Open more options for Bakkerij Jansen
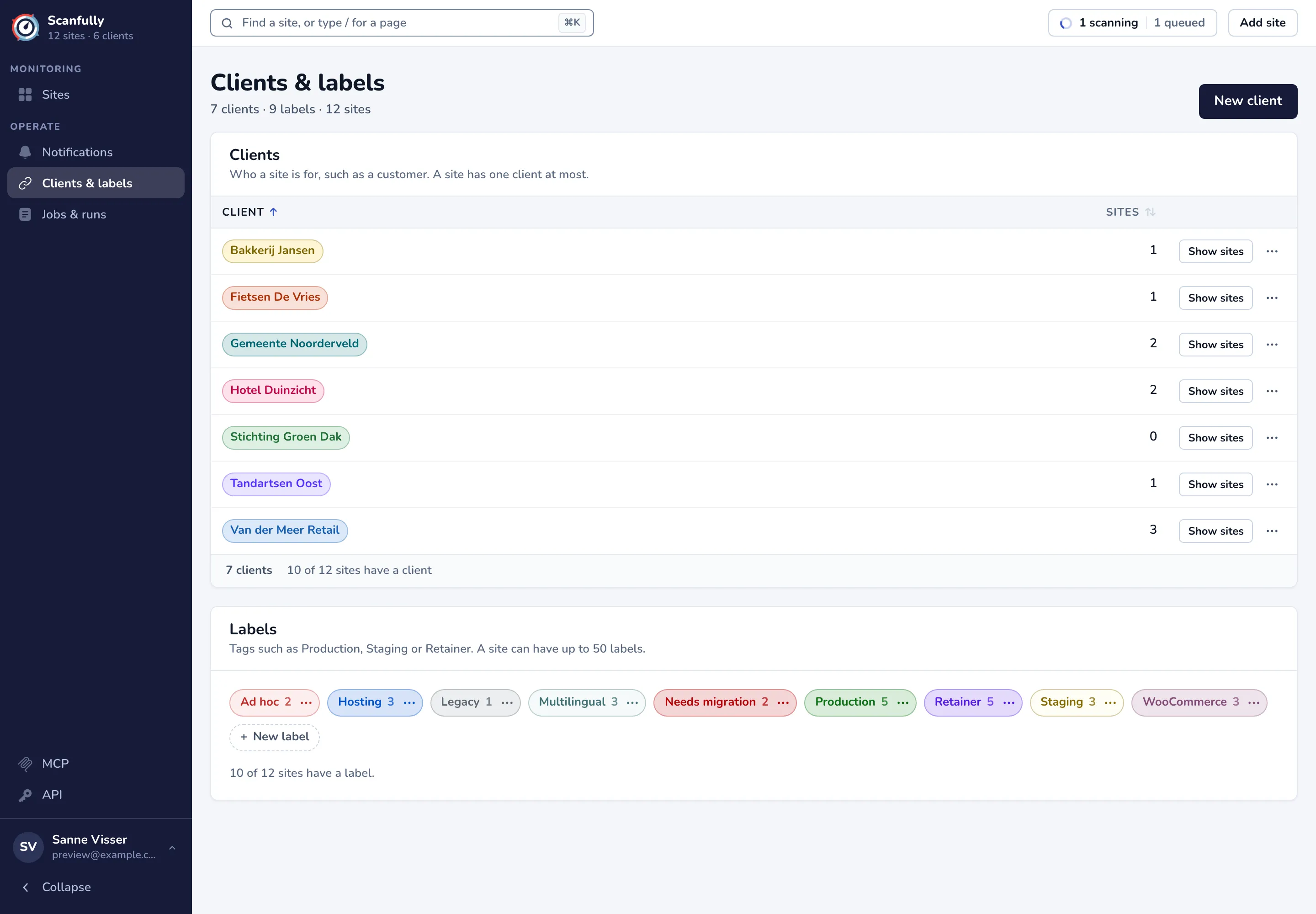This screenshot has width=1316, height=914. pyautogui.click(x=1272, y=251)
